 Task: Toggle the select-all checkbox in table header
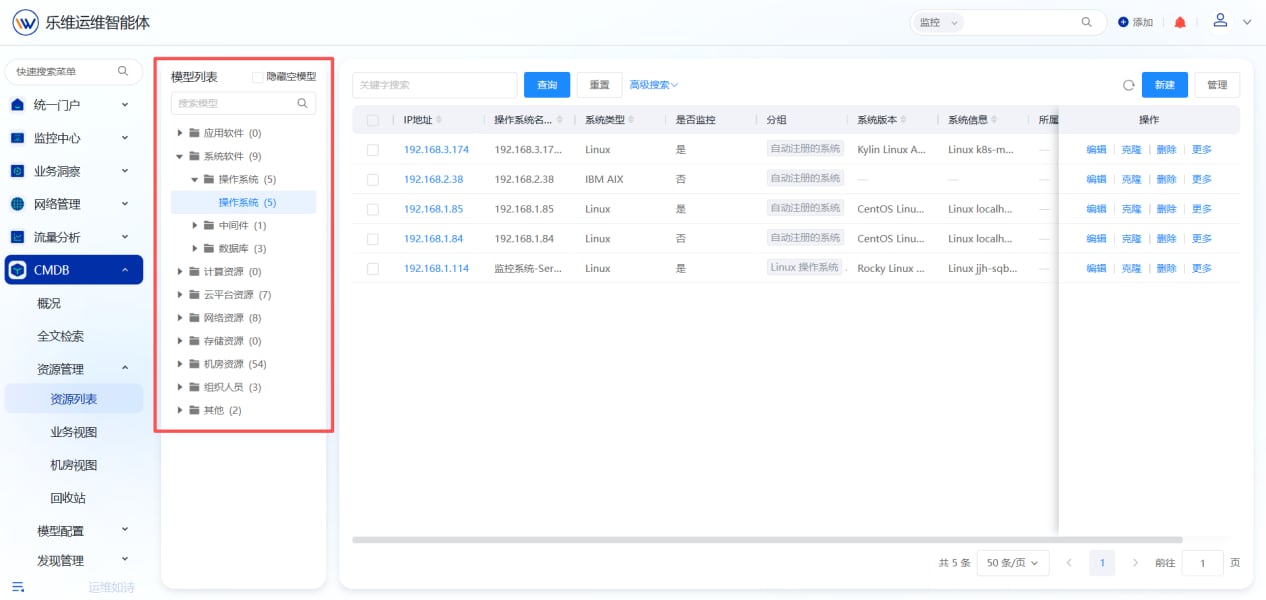pos(373,120)
